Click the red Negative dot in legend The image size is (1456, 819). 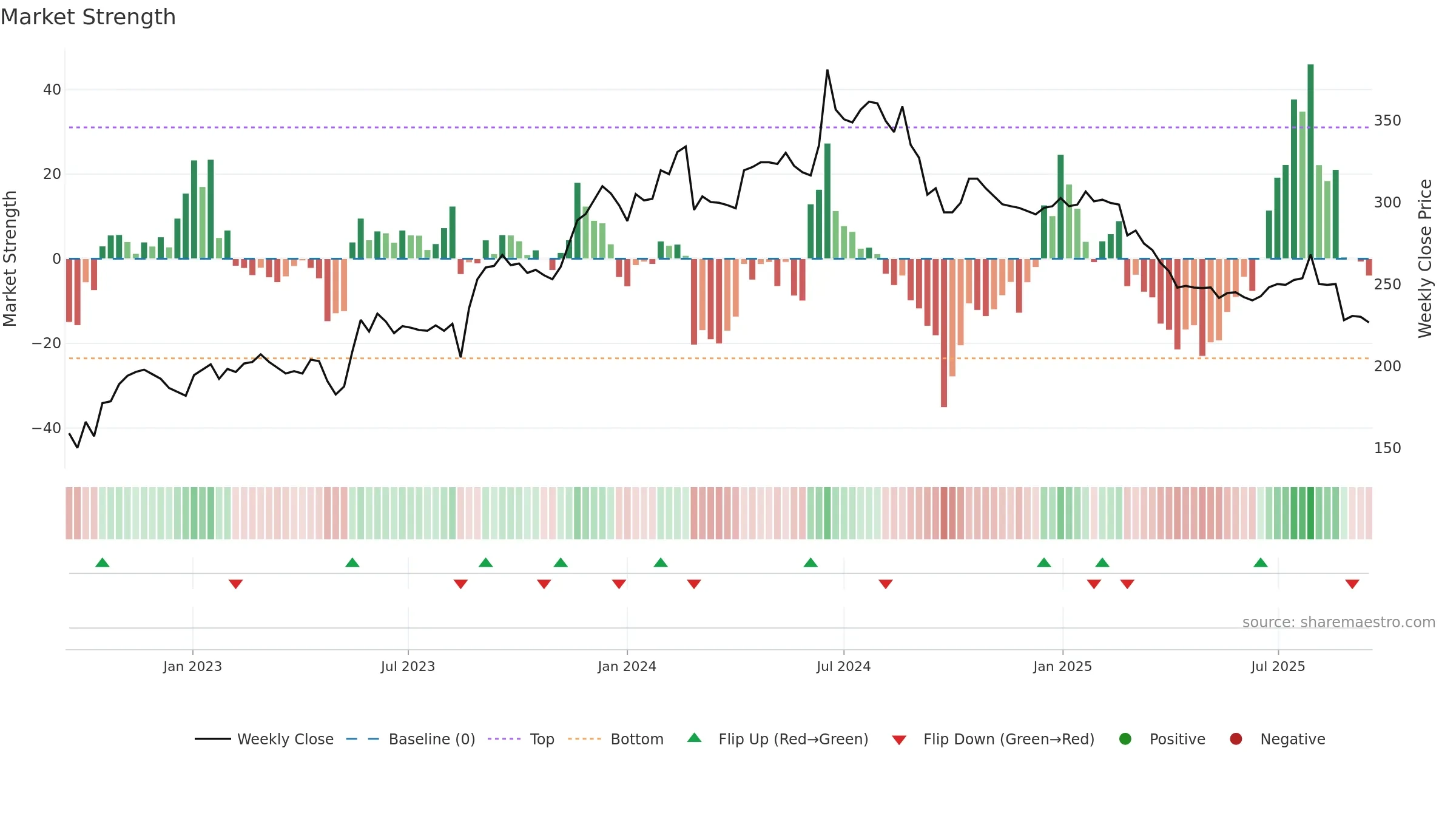tap(1236, 739)
